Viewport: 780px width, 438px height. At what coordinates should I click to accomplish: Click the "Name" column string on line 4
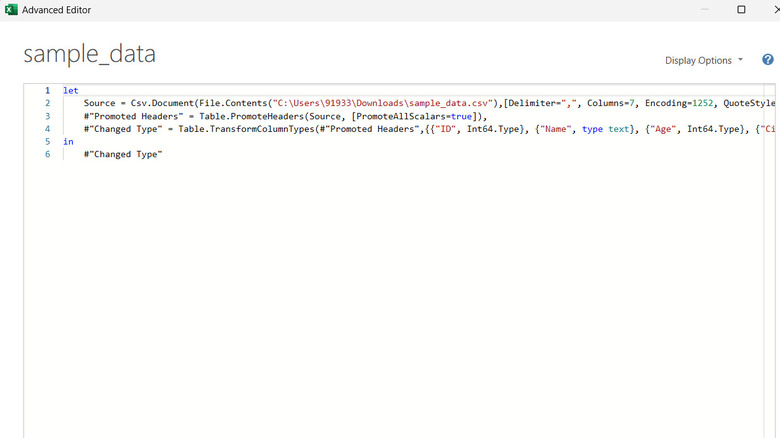(x=555, y=129)
